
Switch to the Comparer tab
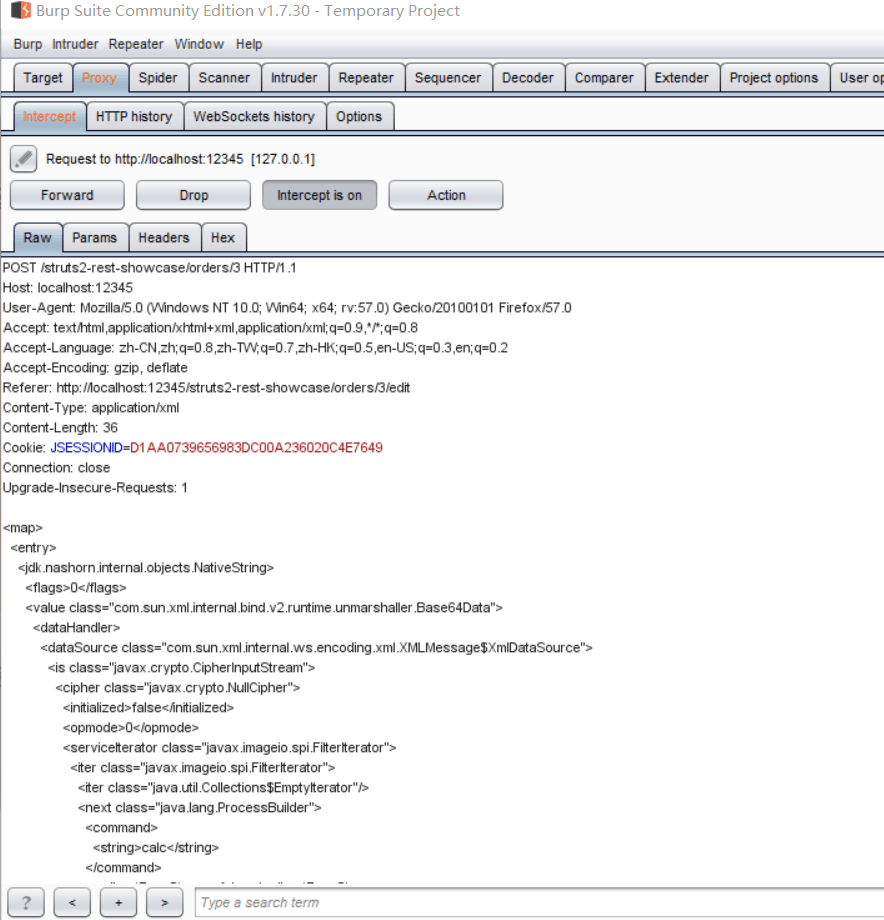point(604,78)
